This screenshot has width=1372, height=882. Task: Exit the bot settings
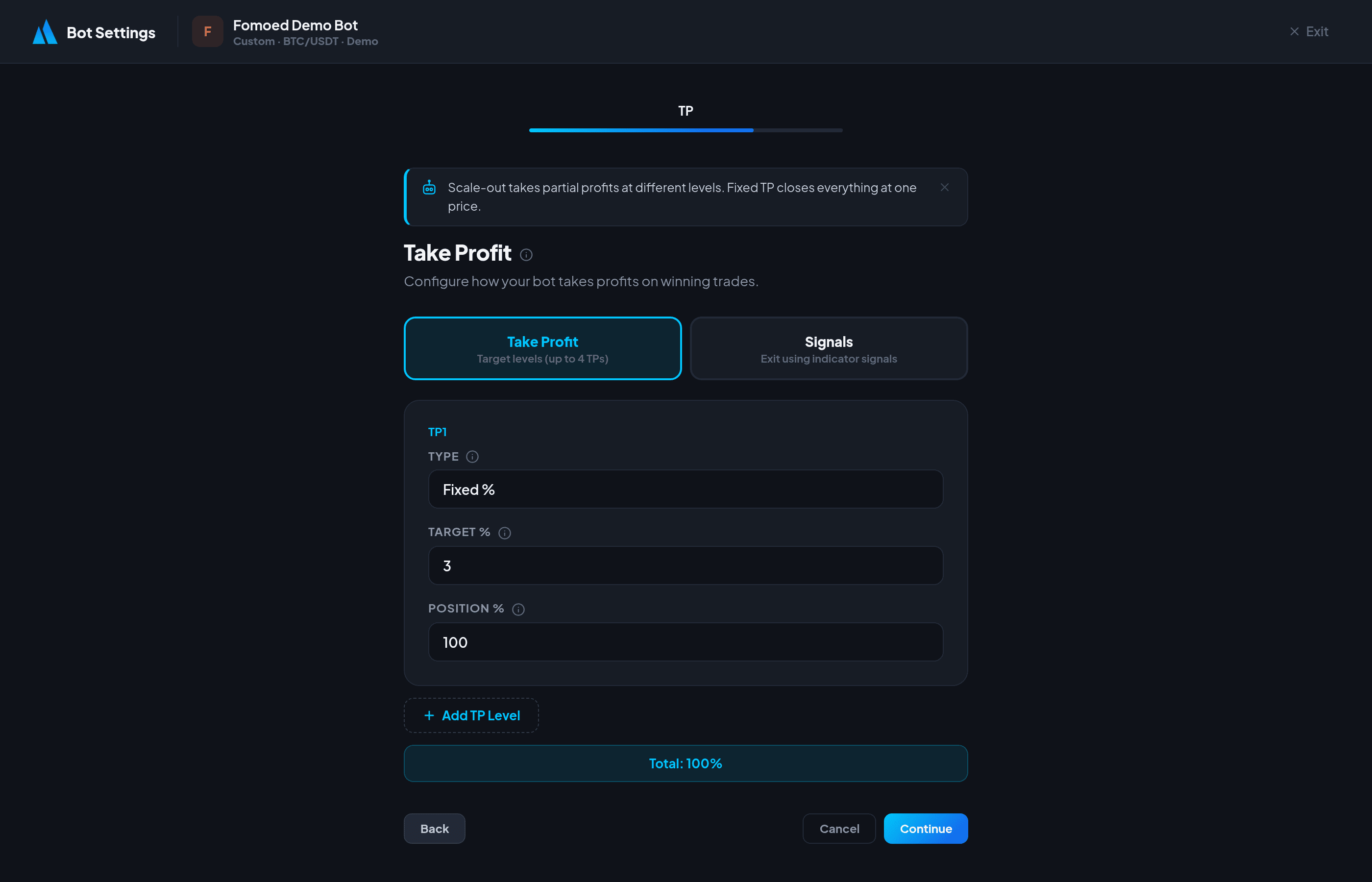click(1308, 31)
